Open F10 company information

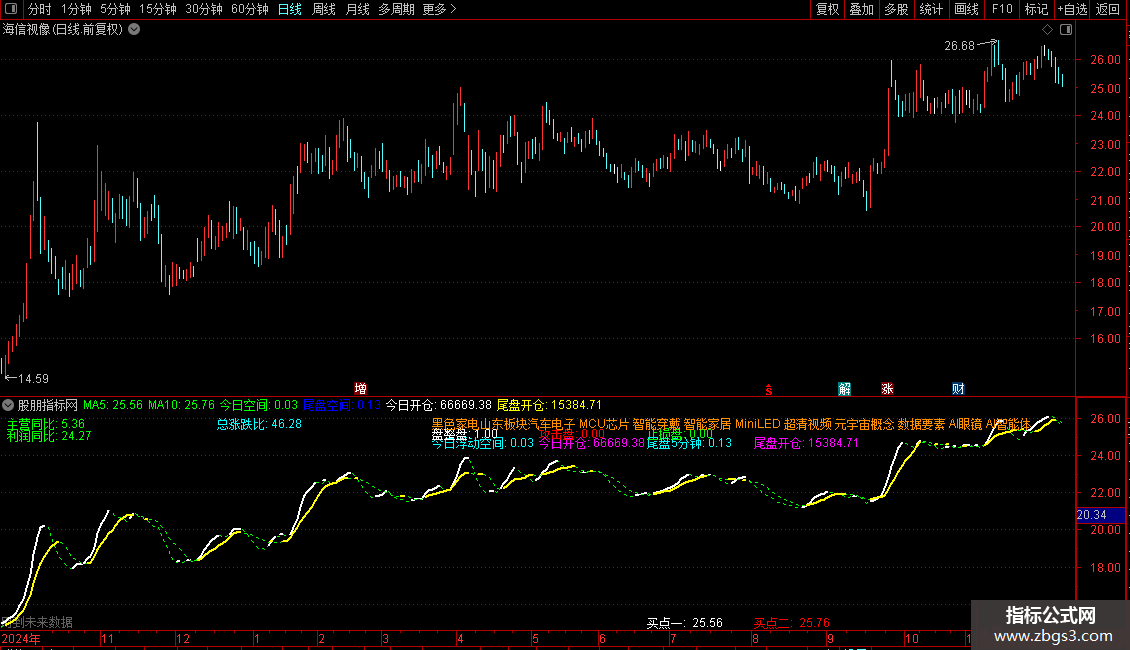(1002, 9)
